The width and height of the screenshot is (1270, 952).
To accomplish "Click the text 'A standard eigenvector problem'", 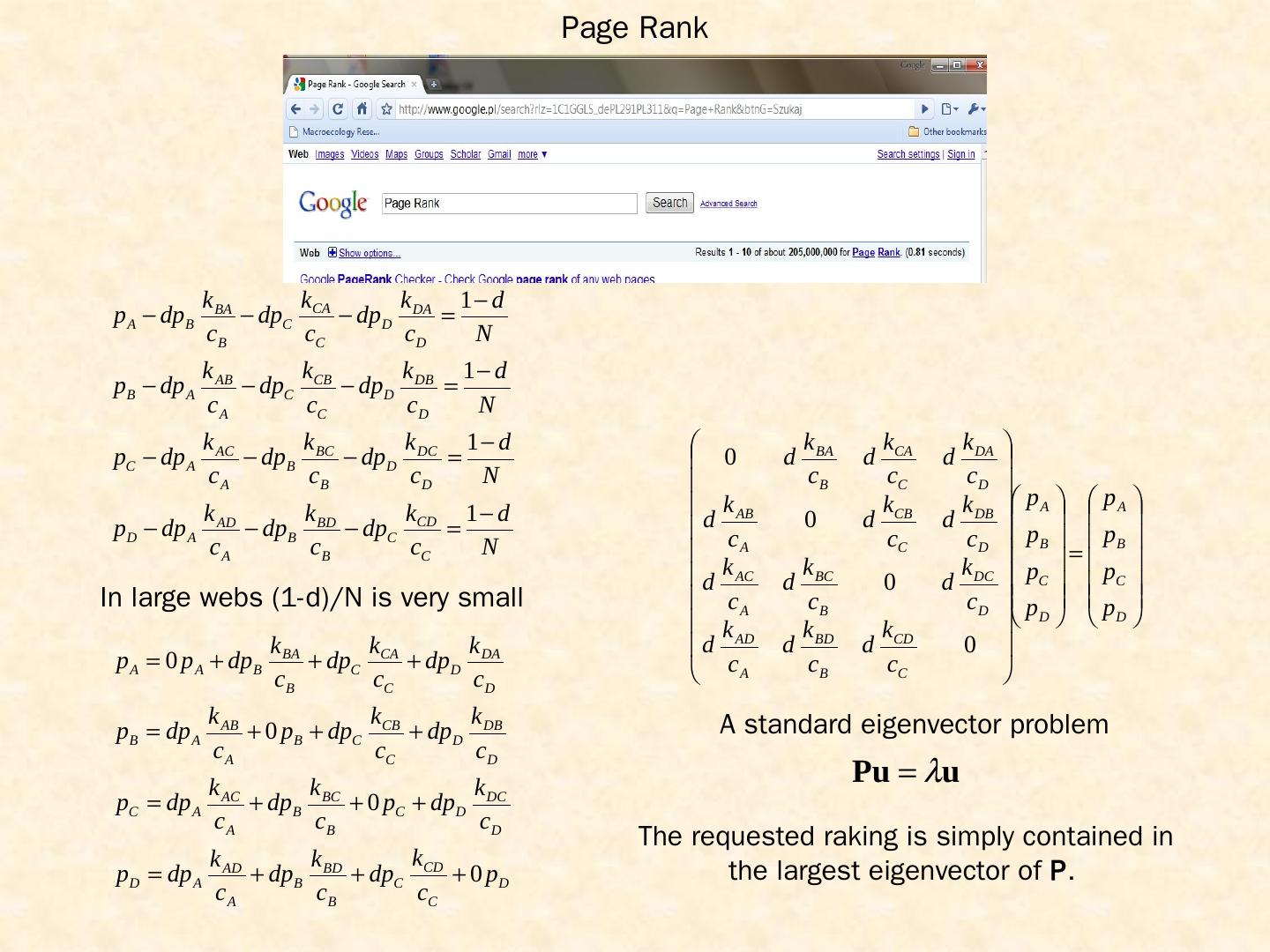I will click(x=914, y=725).
